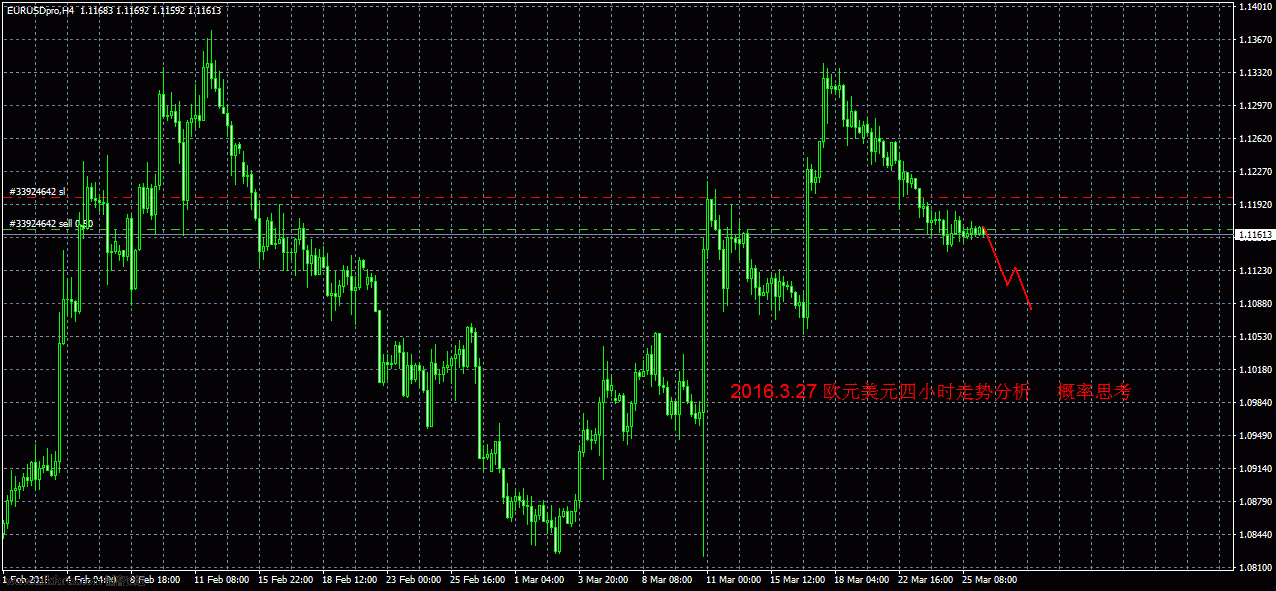Click time axis label 15 Mar 12:00
1276x591 pixels.
tap(798, 579)
